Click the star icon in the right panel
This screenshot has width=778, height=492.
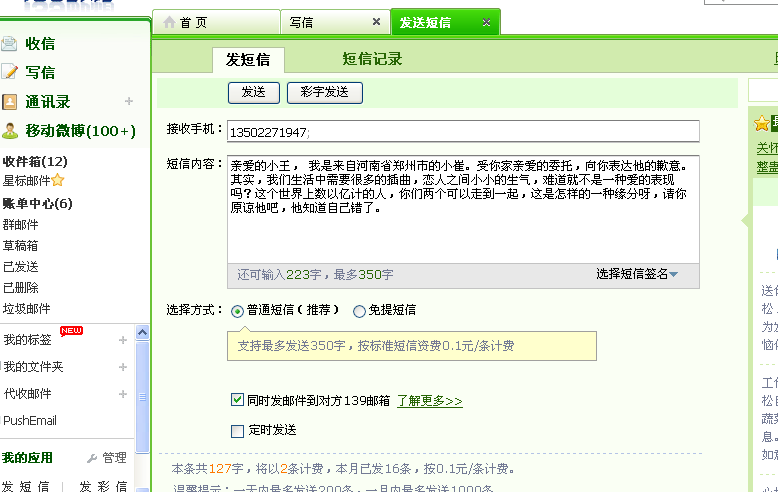761,123
